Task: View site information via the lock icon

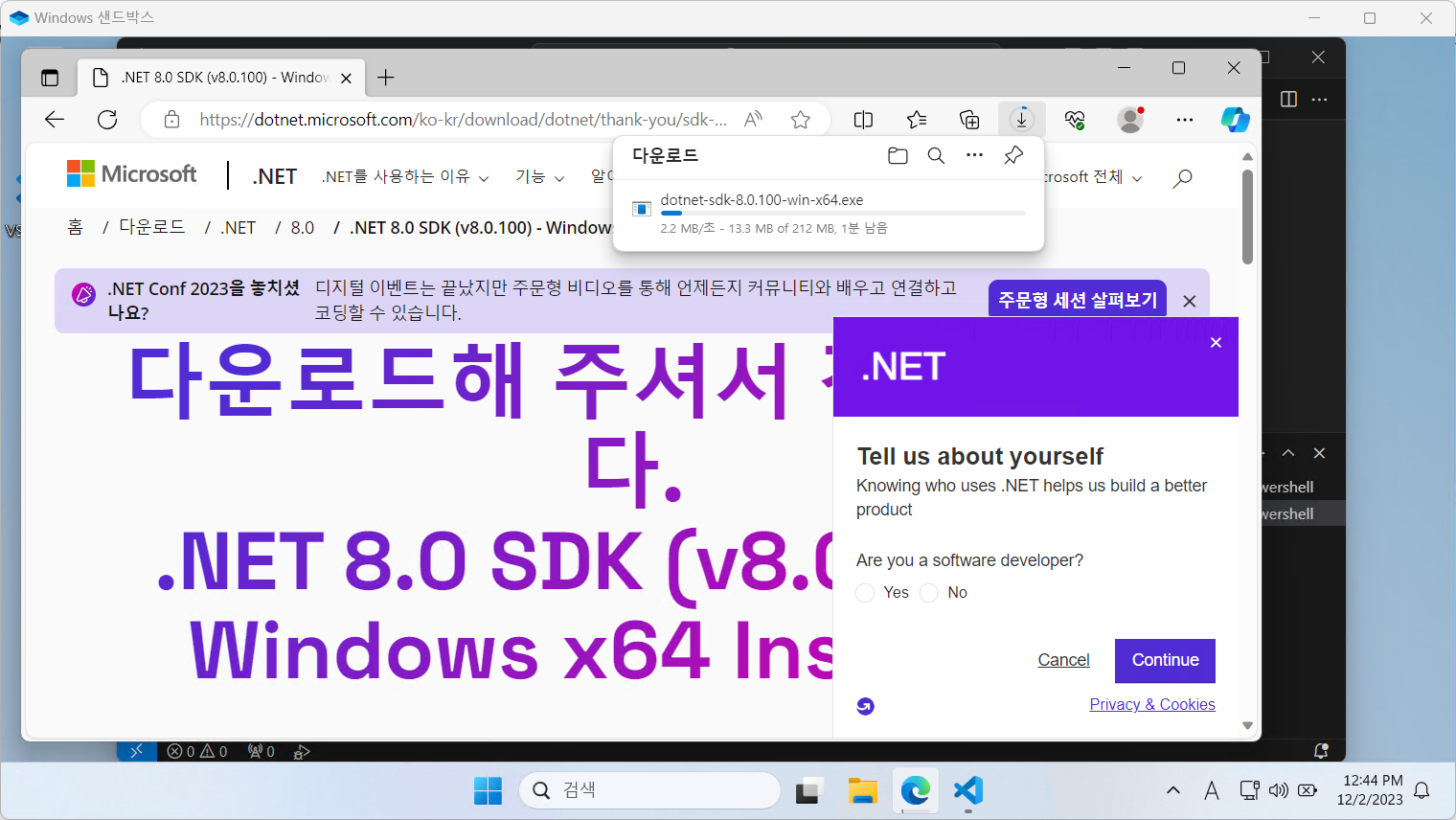Action: pos(171,120)
